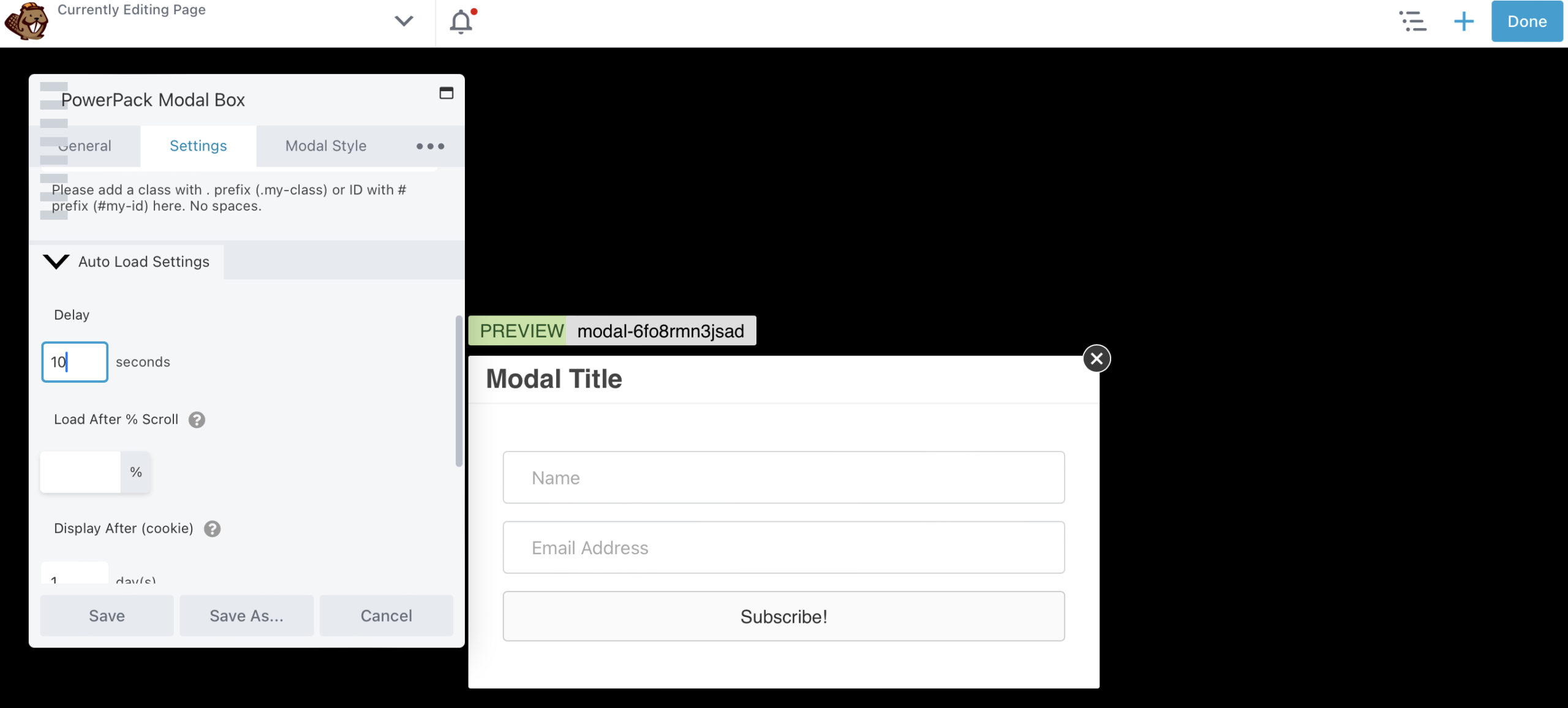
Task: Switch to the Modal Style tab
Action: [325, 145]
